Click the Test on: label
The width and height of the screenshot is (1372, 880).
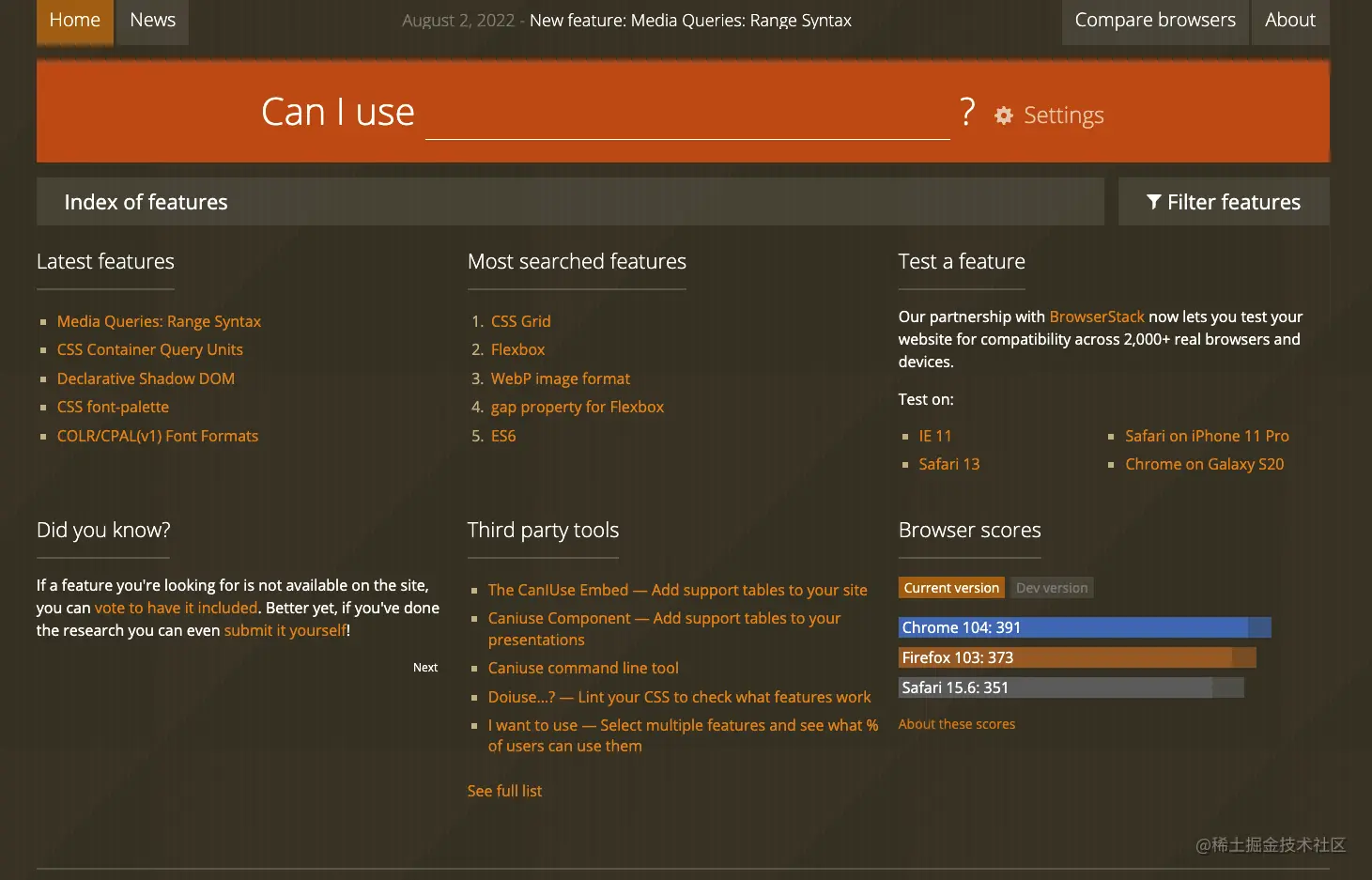926,399
